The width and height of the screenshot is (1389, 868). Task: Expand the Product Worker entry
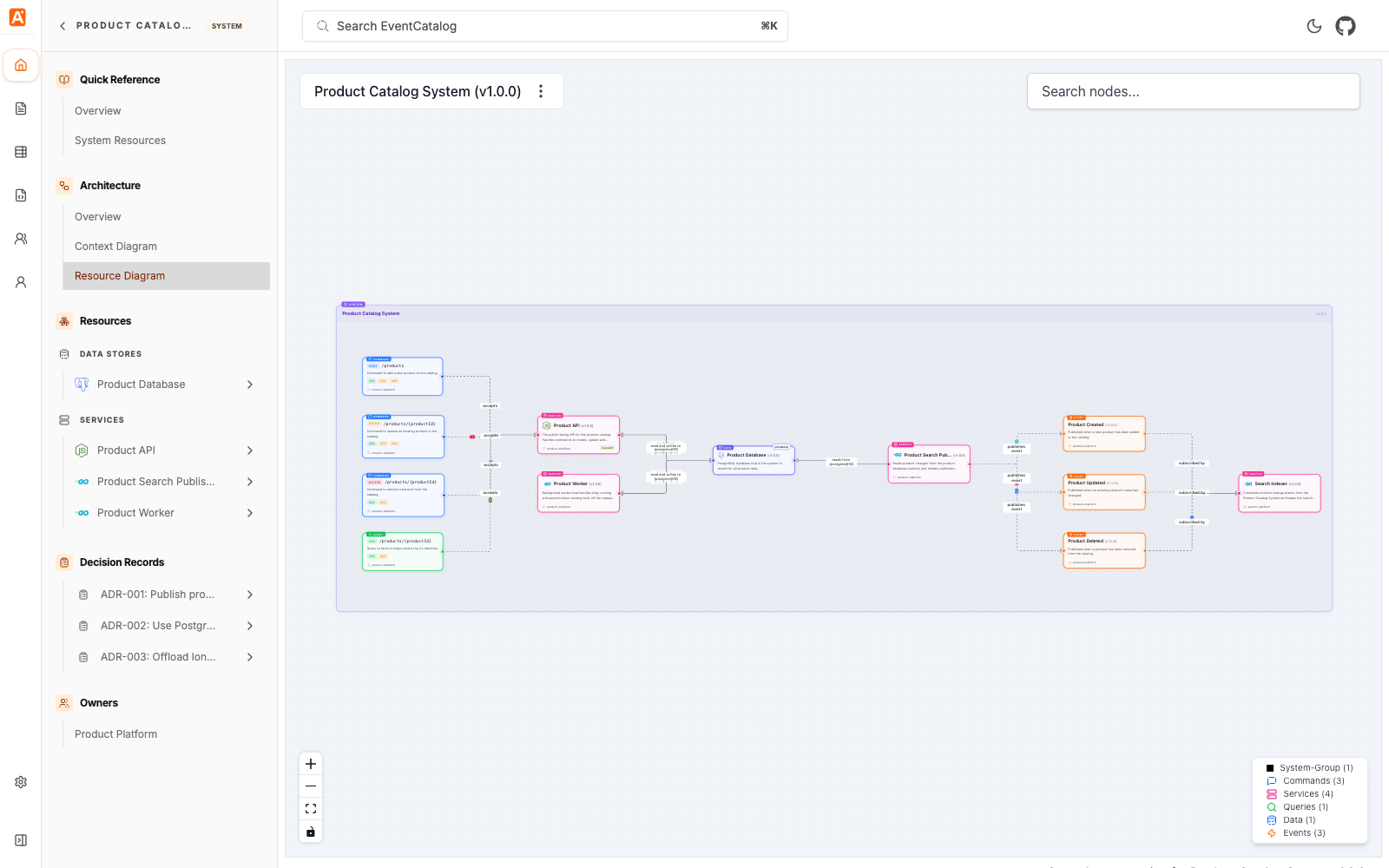click(250, 513)
